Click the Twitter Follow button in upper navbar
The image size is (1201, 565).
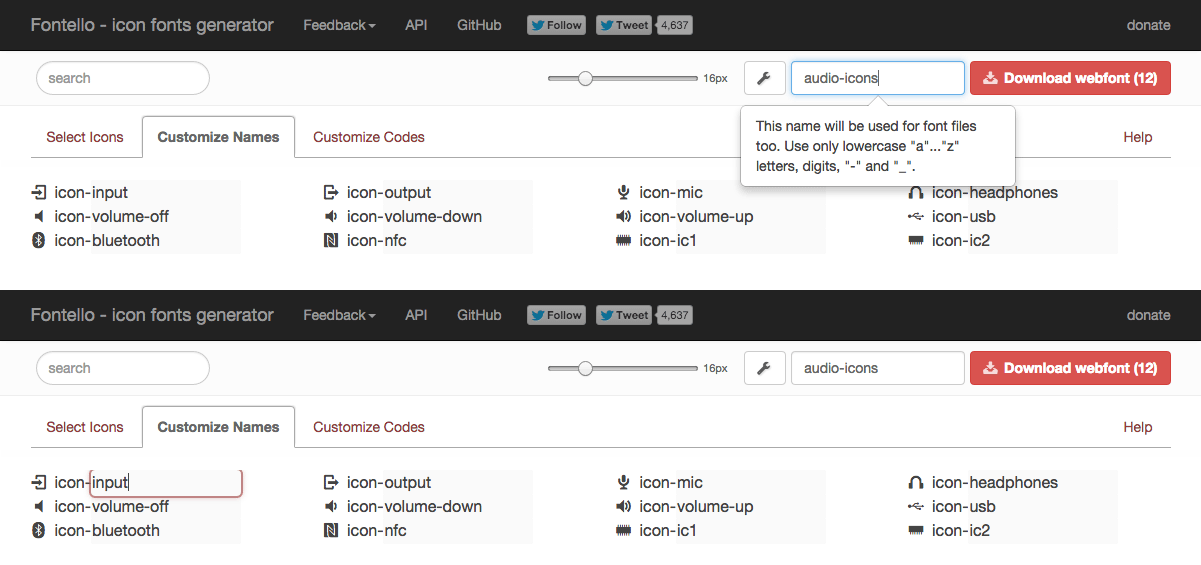pyautogui.click(x=556, y=25)
